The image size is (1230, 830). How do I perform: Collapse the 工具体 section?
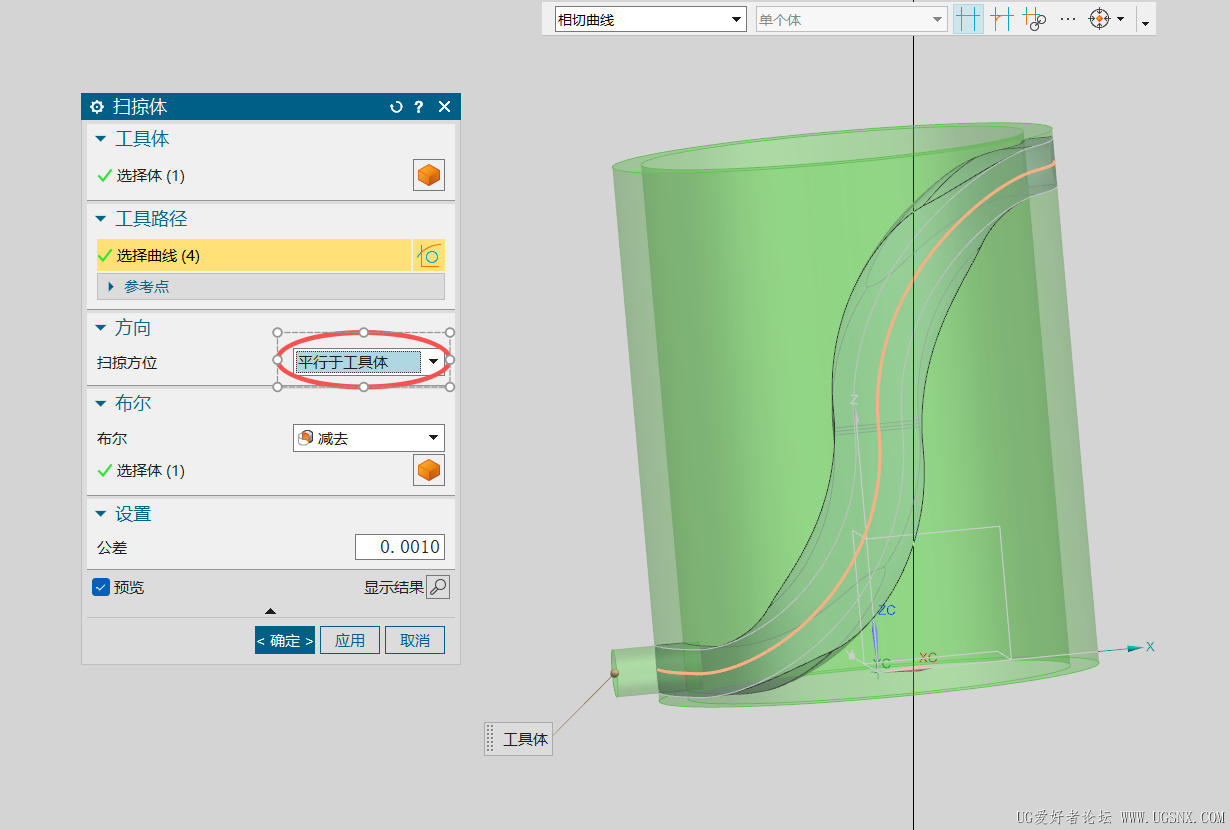pos(100,139)
